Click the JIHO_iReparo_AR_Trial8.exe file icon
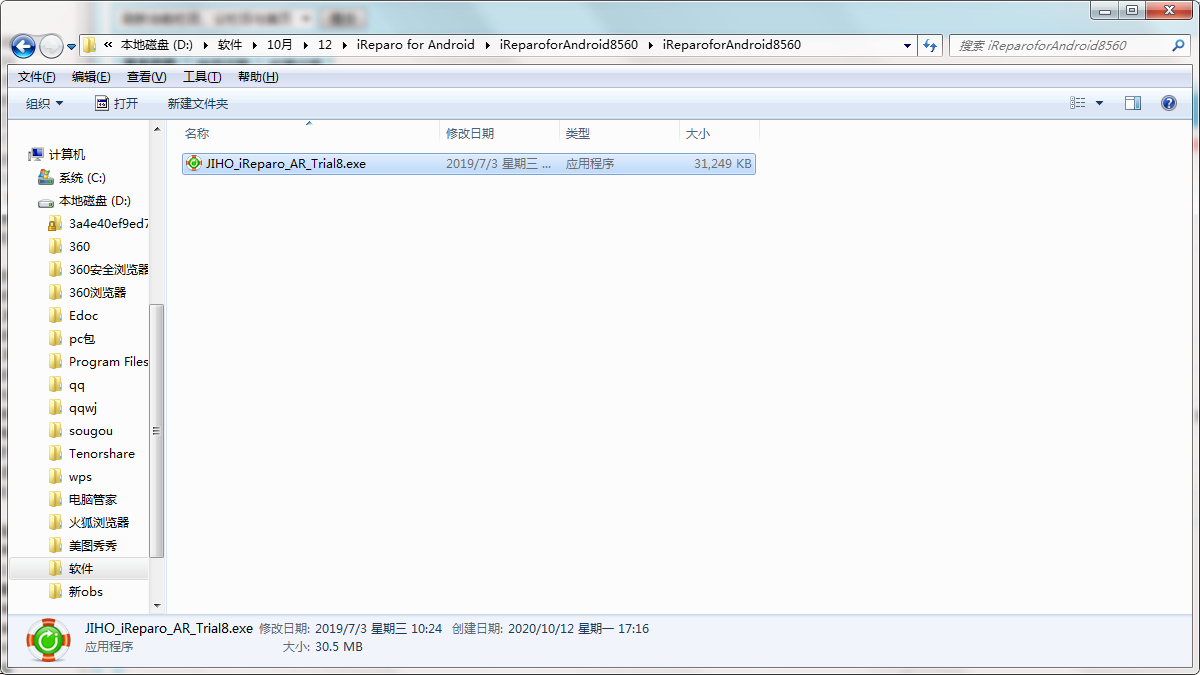 coord(194,163)
